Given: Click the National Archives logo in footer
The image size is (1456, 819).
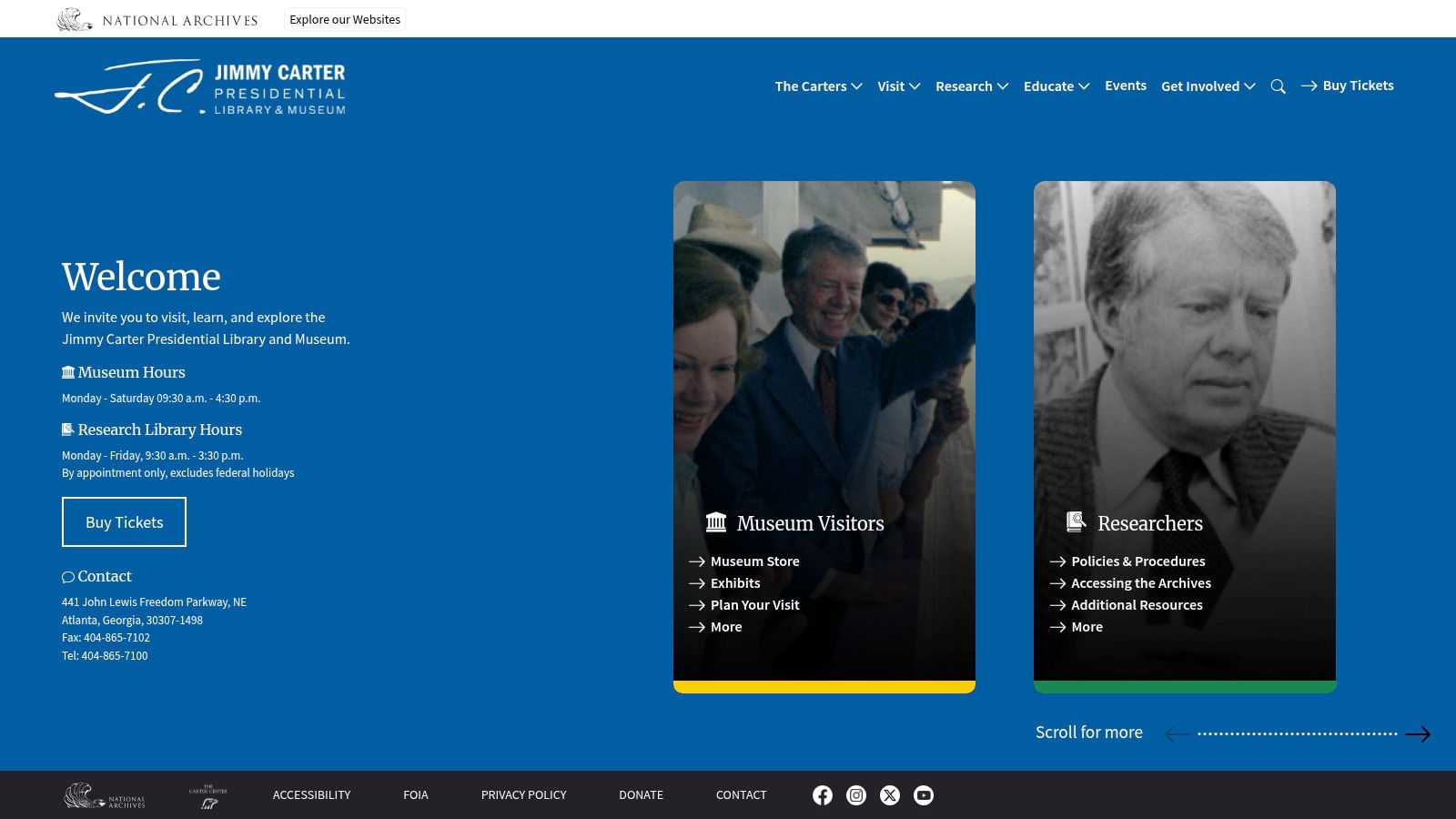Looking at the screenshot, I should pos(105,795).
